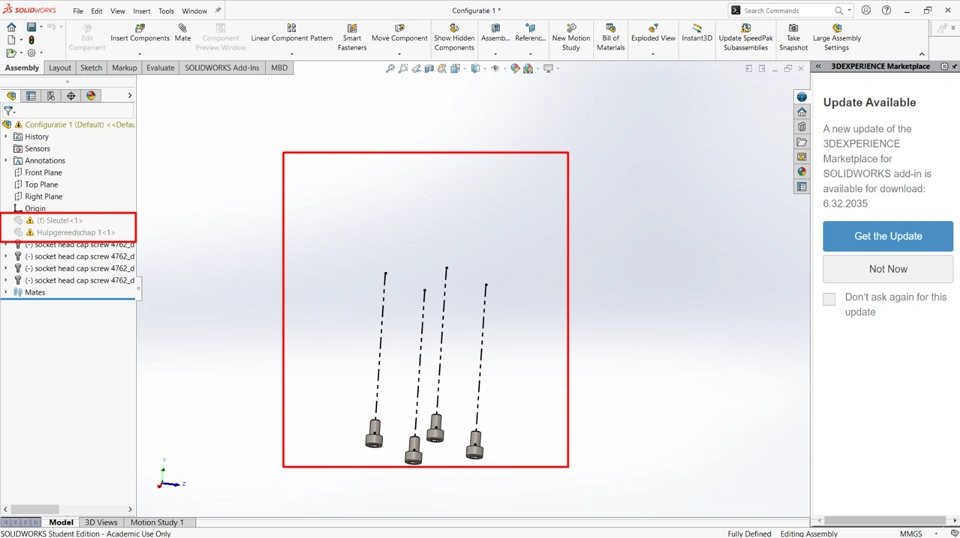Toggle Large Assembly Settings
Viewport: 960px width, 538px height.
[x=836, y=37]
